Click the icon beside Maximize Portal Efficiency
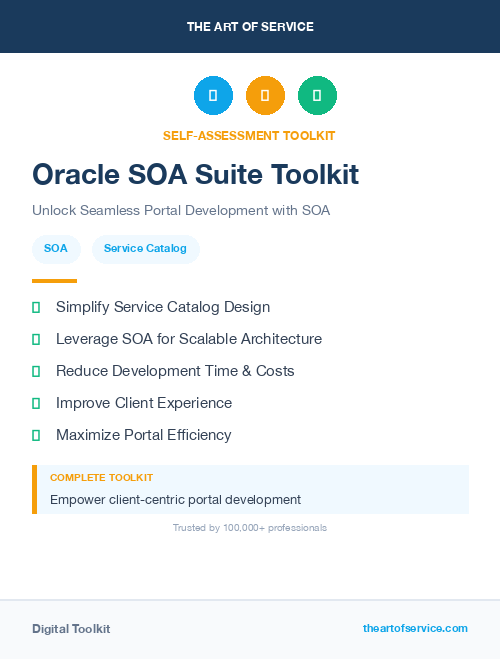This screenshot has height=659, width=500. [x=36, y=435]
